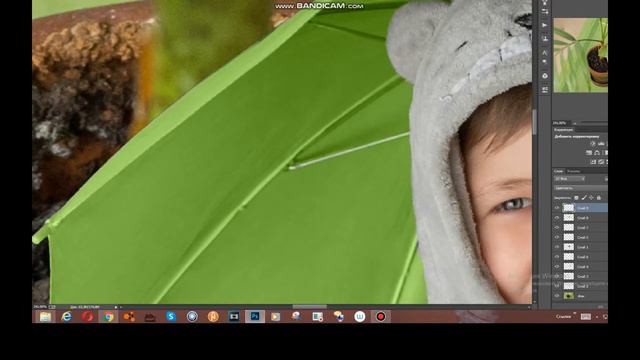
Task: Open the Actions panel play-triangle icon
Action: coord(544,25)
